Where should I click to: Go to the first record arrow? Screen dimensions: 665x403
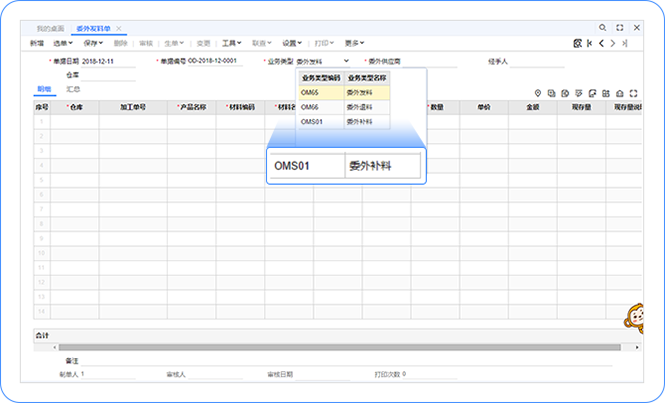point(590,43)
